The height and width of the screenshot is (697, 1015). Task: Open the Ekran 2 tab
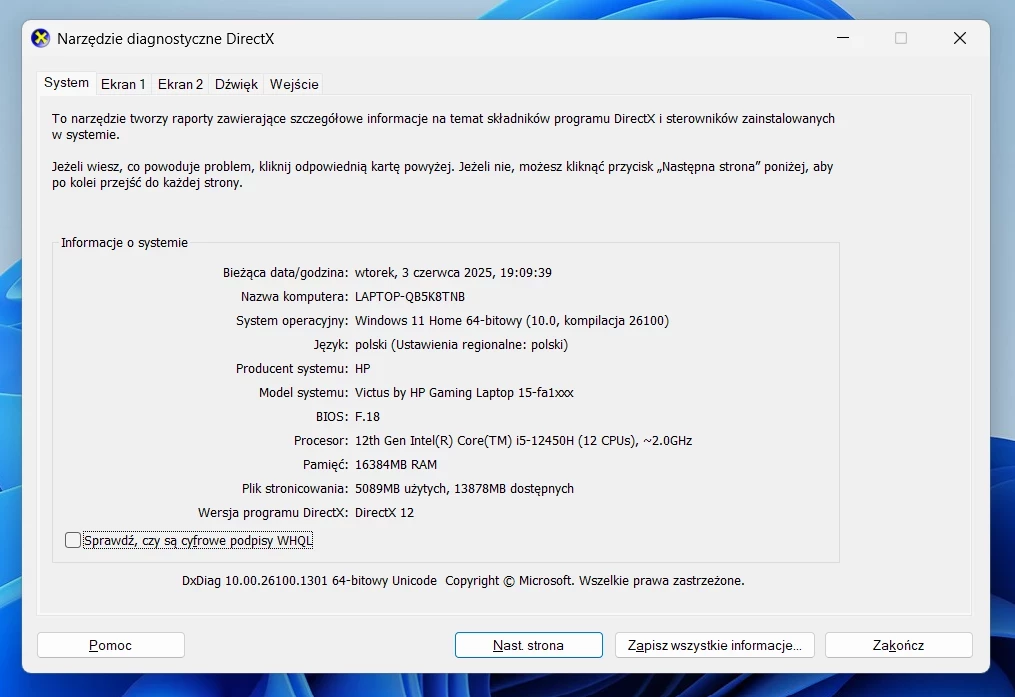pyautogui.click(x=180, y=84)
